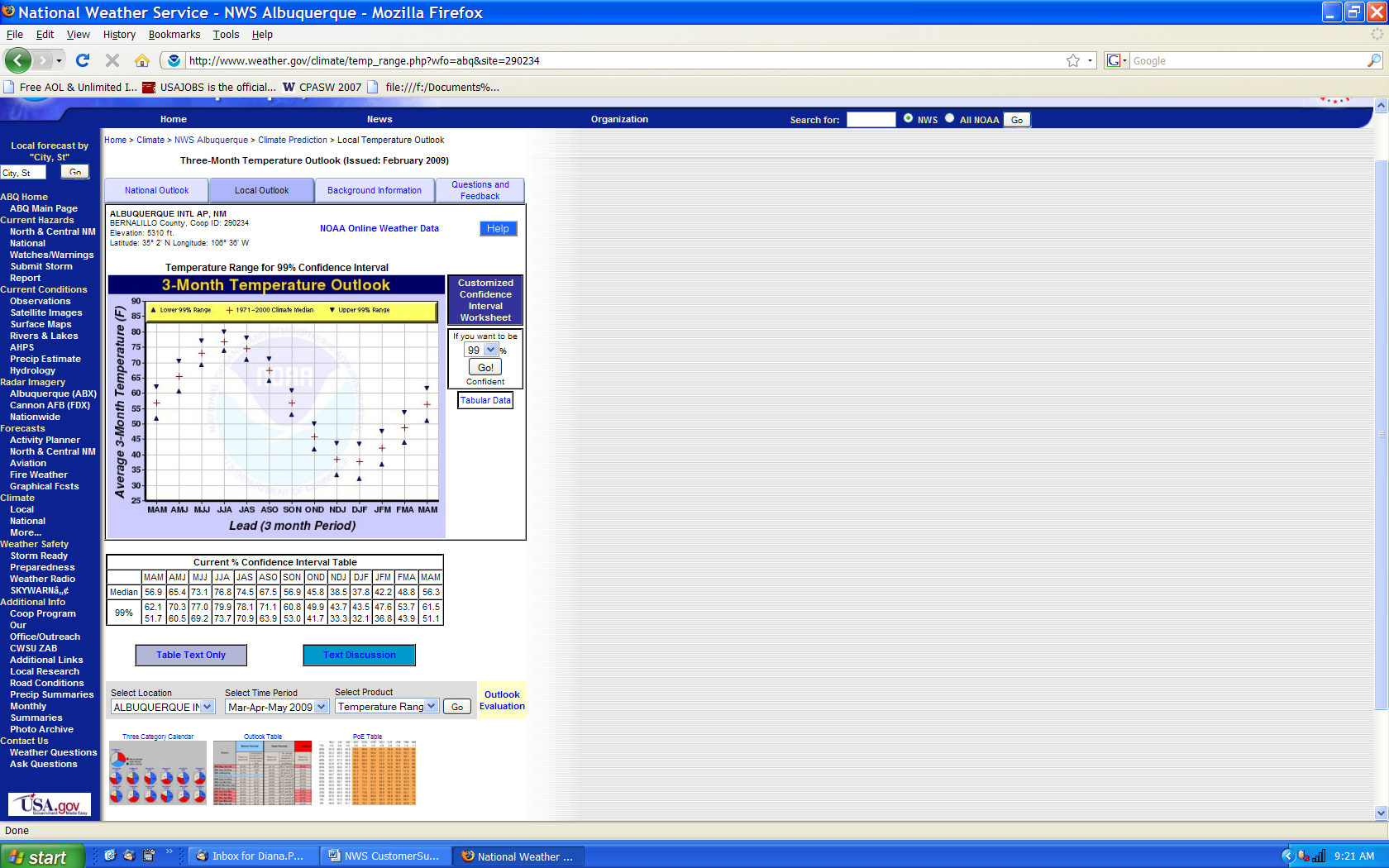Switch to National Outlook tab
1389x868 pixels.
(x=156, y=190)
